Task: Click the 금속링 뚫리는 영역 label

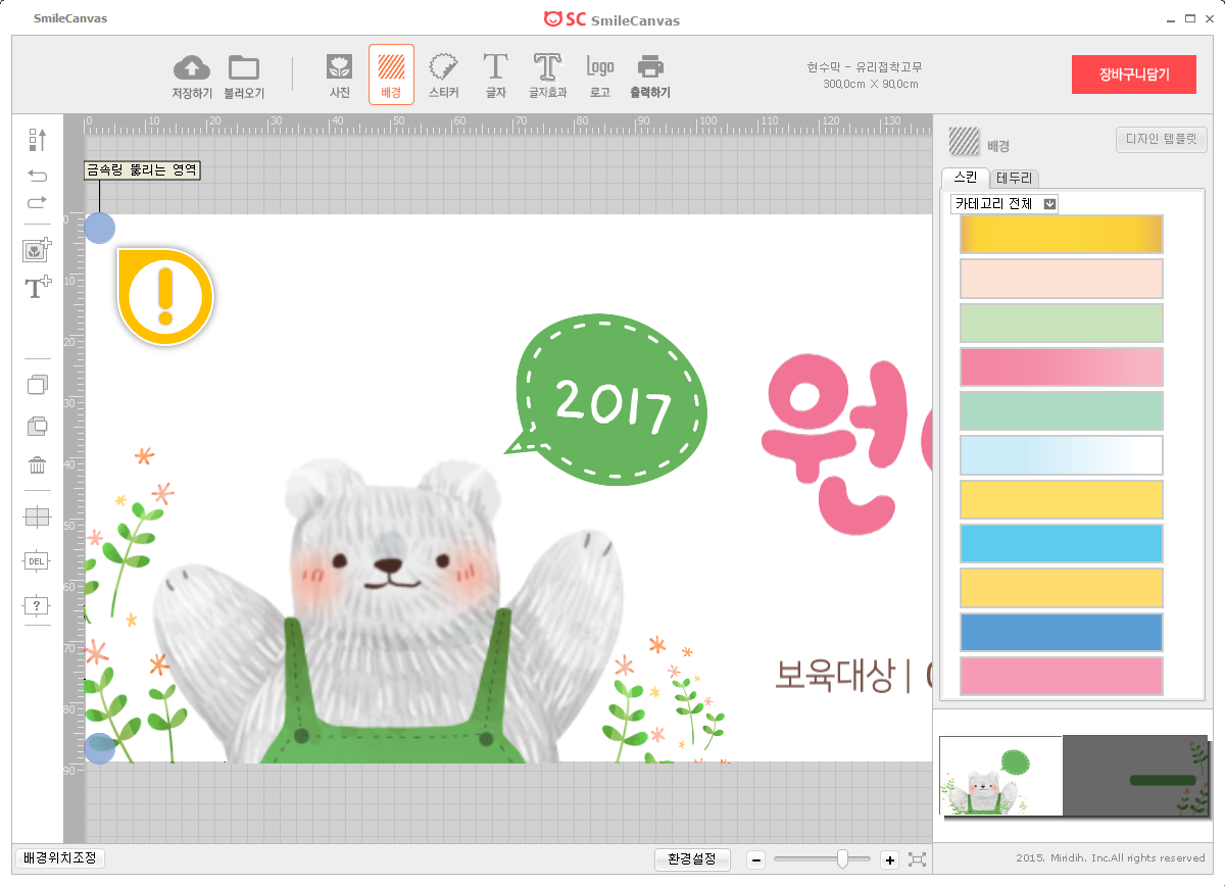Action: [x=142, y=171]
